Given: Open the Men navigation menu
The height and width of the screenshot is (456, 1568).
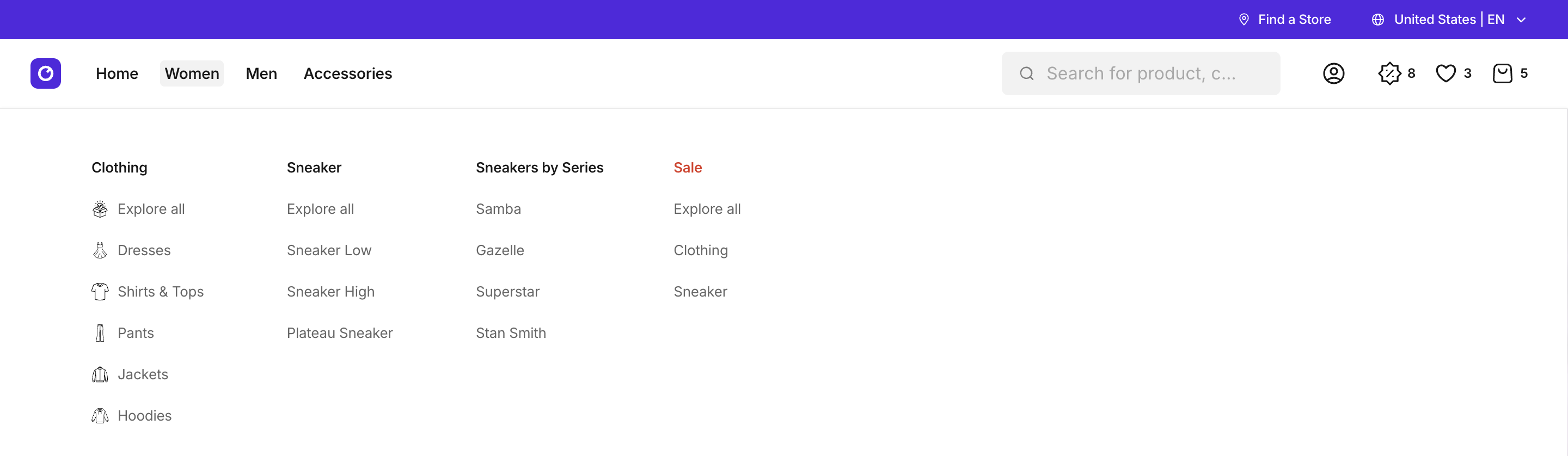Looking at the screenshot, I should pyautogui.click(x=261, y=73).
